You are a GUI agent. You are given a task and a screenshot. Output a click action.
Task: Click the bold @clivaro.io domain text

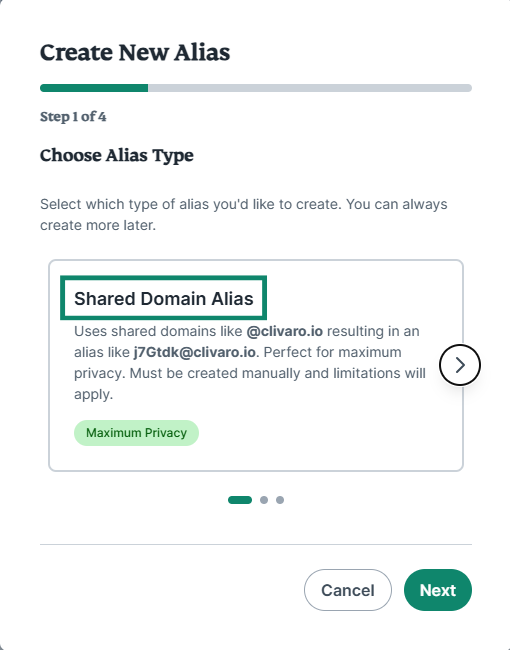(x=284, y=332)
